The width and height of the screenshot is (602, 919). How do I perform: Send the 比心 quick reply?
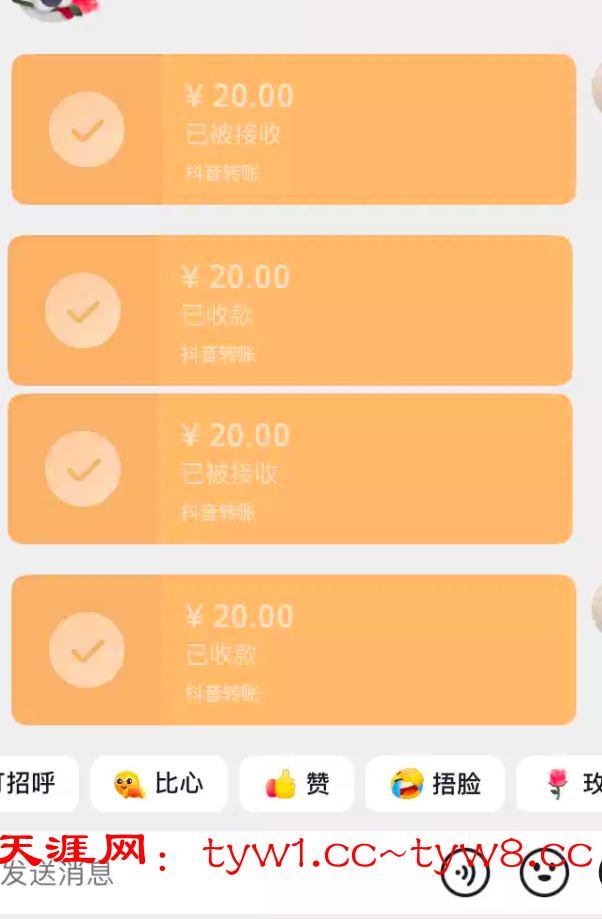[159, 784]
